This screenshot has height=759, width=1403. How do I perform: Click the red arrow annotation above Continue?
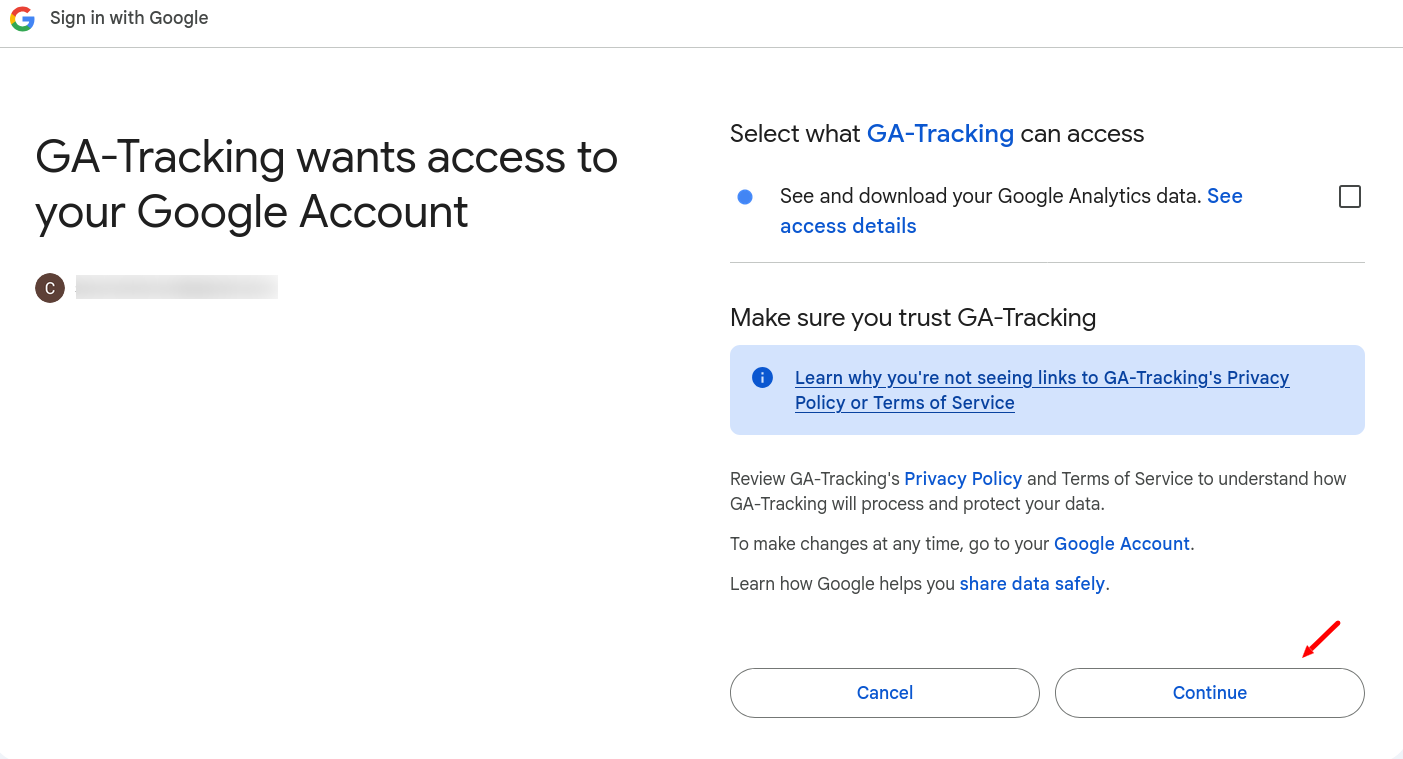1321,640
